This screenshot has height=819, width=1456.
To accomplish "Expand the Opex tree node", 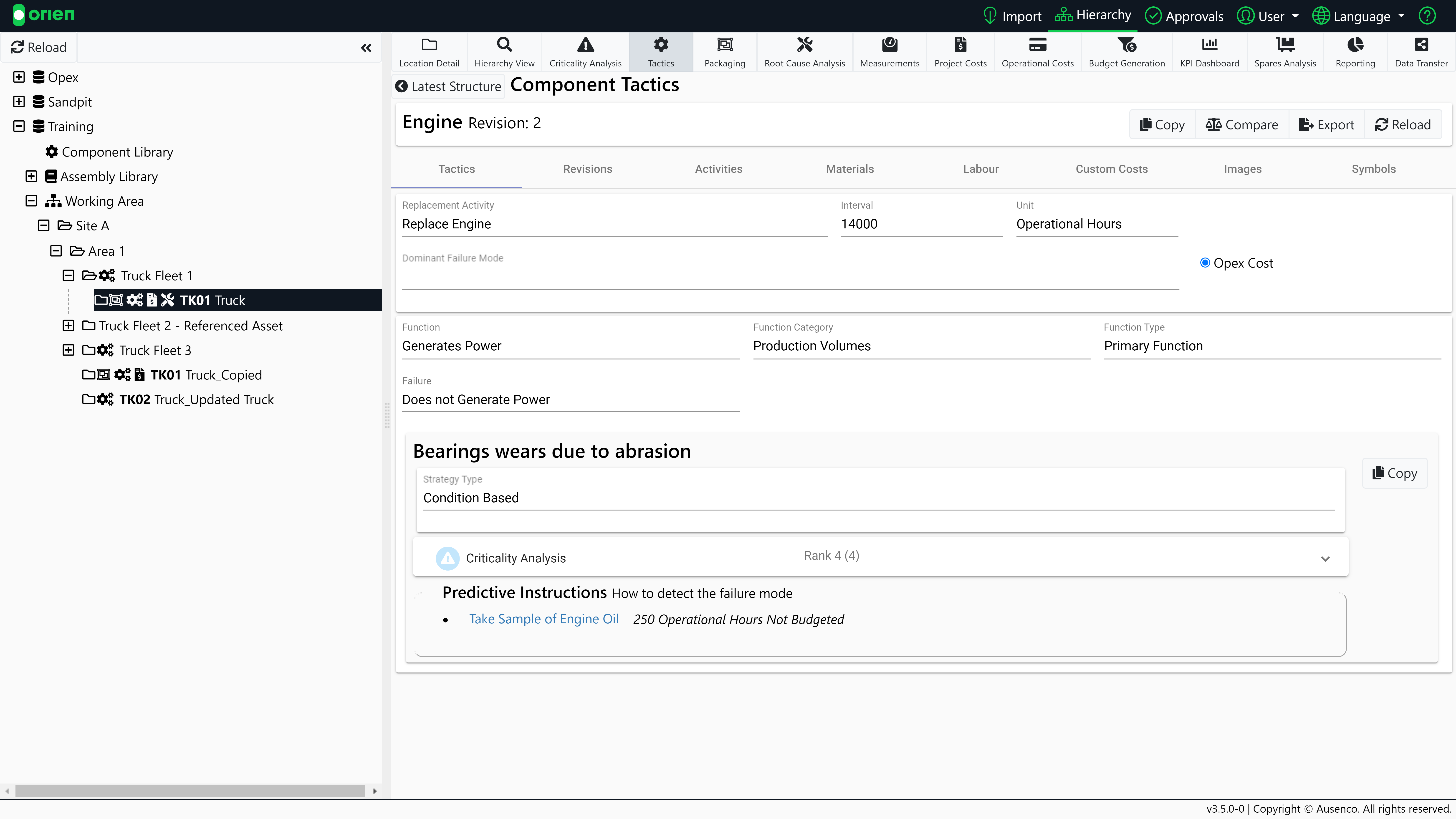I will pyautogui.click(x=19, y=77).
